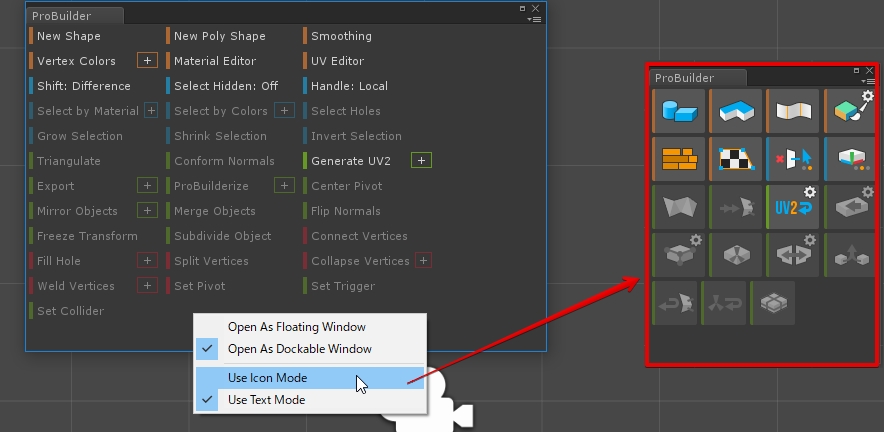The height and width of the screenshot is (432, 884).
Task: Click Set Trigger text entry
Action: [343, 286]
